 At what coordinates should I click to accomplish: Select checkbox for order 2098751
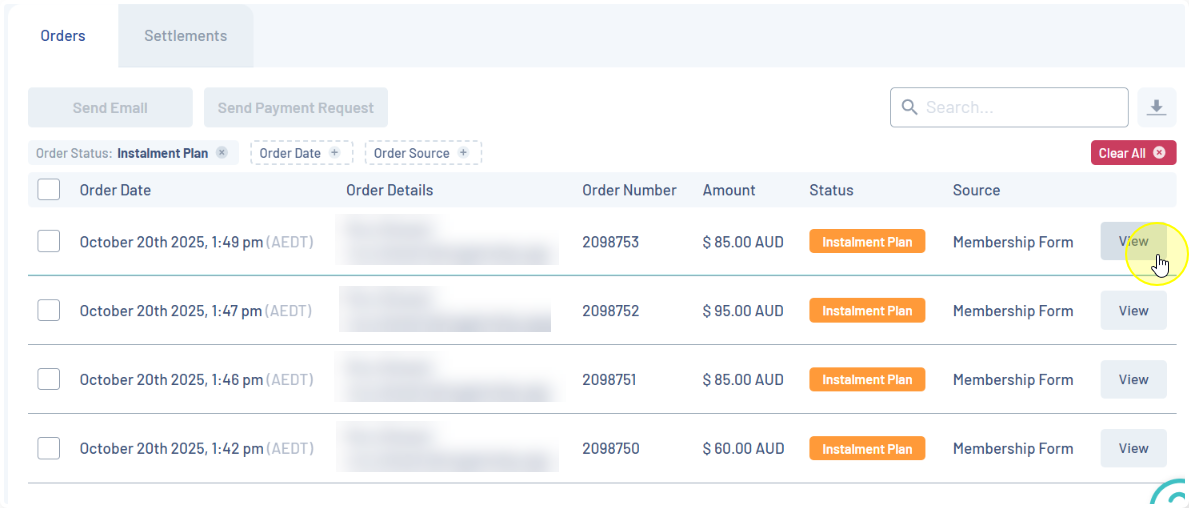[49, 379]
